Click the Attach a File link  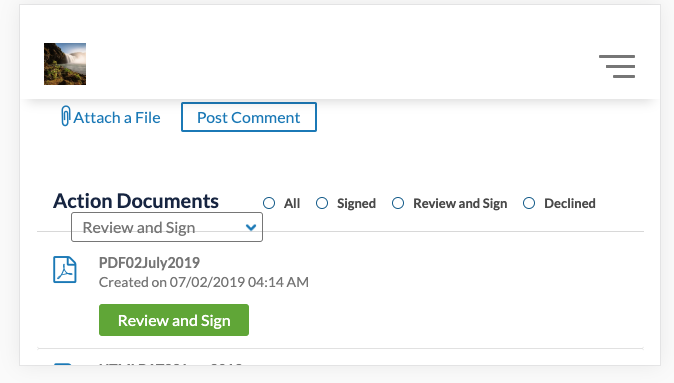click(111, 117)
